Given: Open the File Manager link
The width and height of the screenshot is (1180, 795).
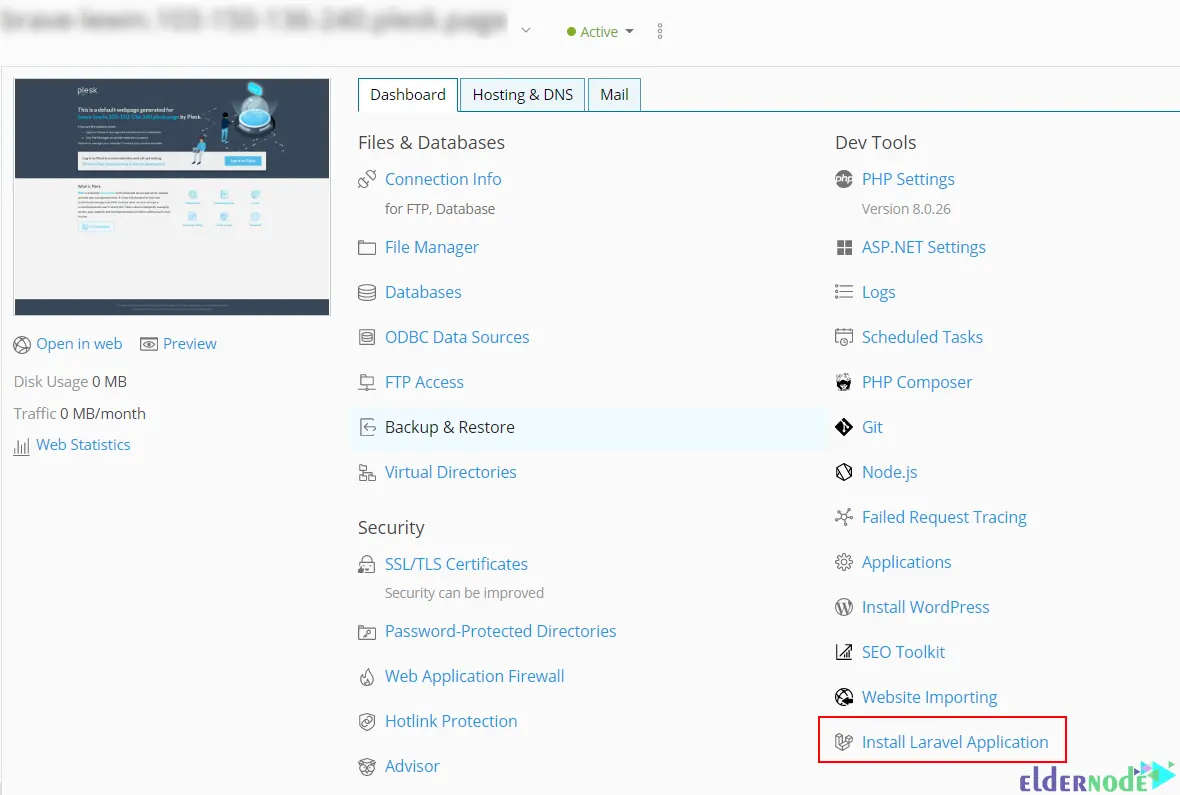Looking at the screenshot, I should 432,248.
